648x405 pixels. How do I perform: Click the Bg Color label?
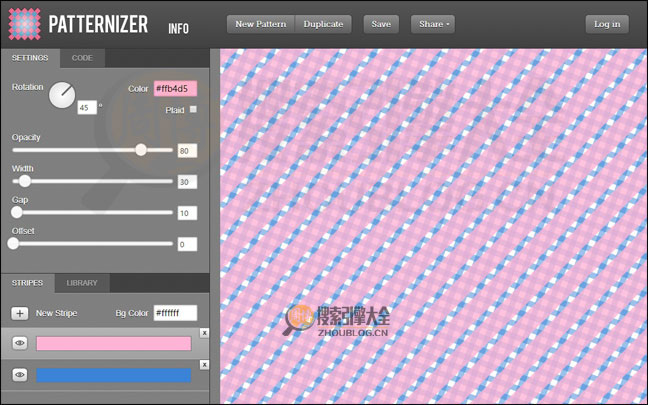pyautogui.click(x=132, y=313)
